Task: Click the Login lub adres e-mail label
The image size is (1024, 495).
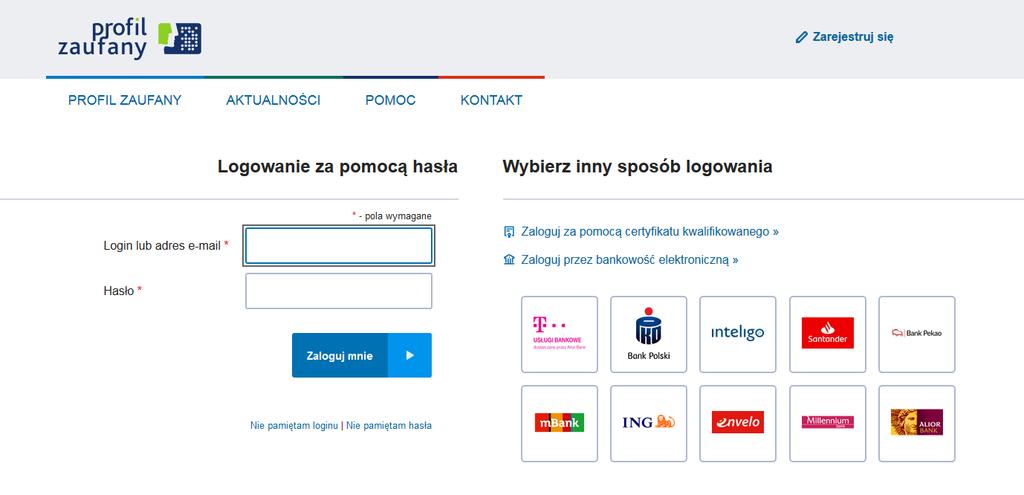Action: coord(166,246)
